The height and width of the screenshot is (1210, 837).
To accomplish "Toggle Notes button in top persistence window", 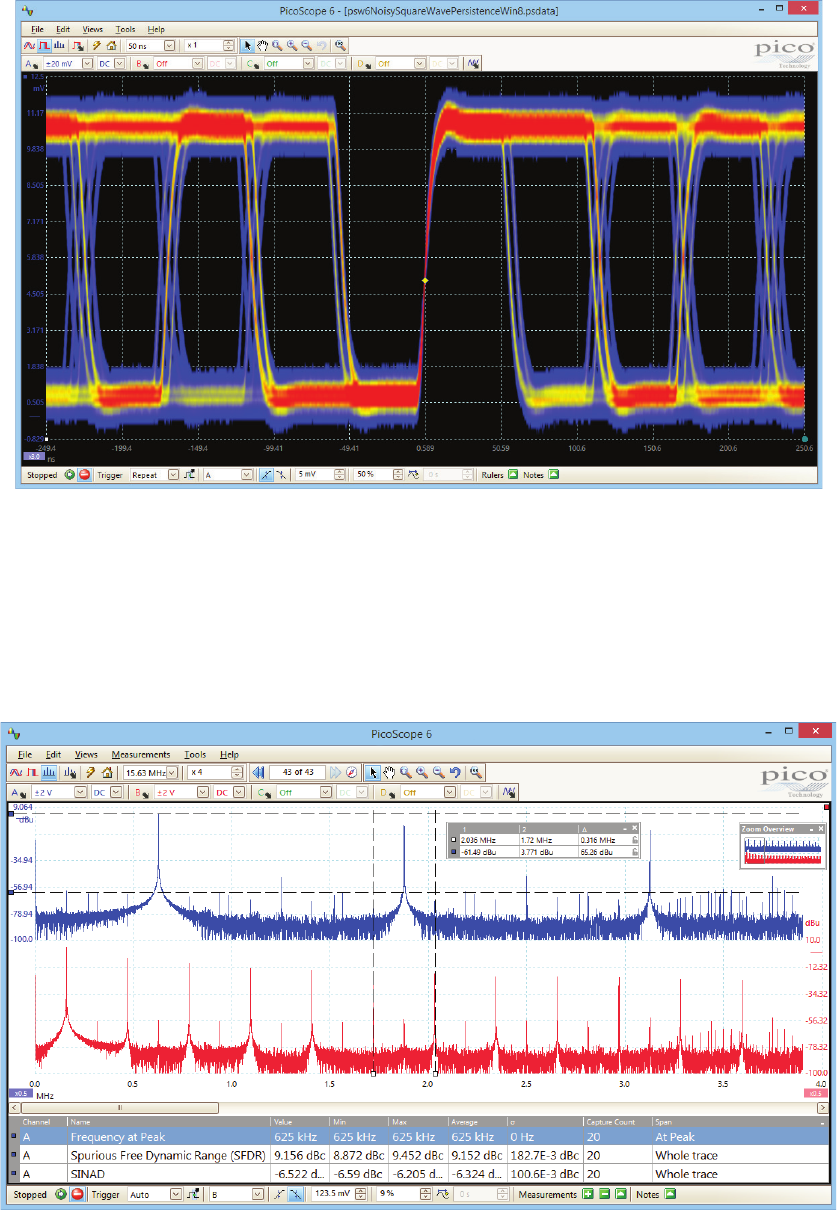I will tap(554, 475).
